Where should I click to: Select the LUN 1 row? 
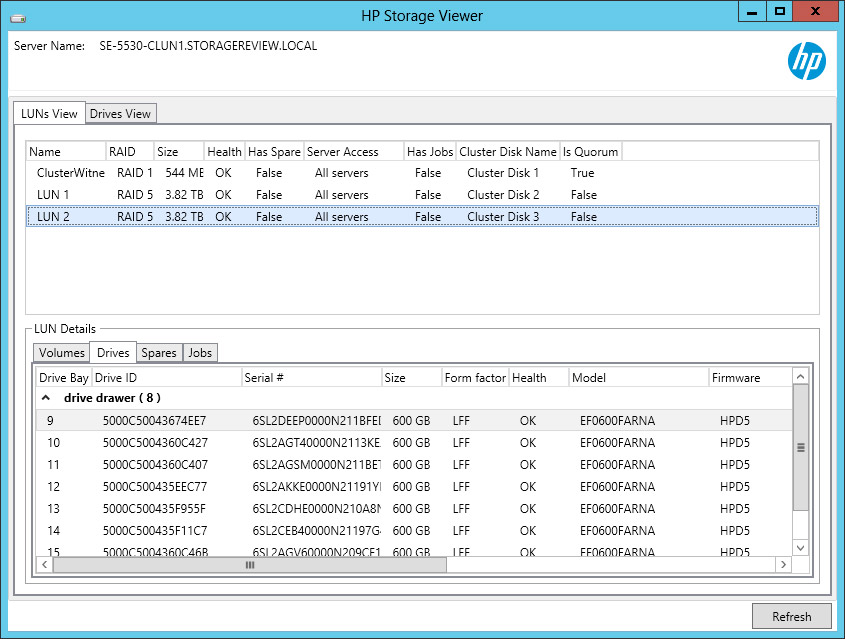point(422,195)
